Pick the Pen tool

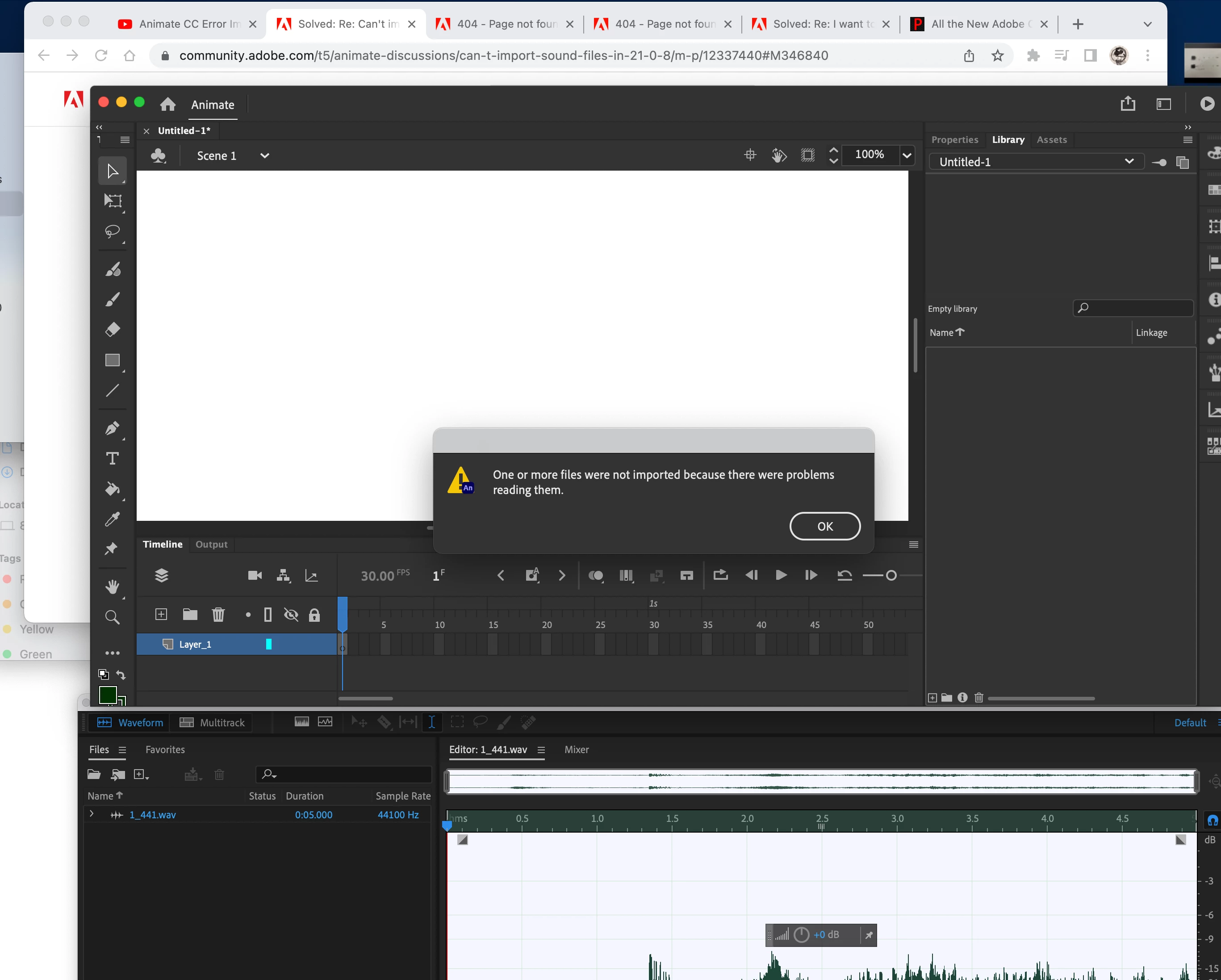coord(112,428)
